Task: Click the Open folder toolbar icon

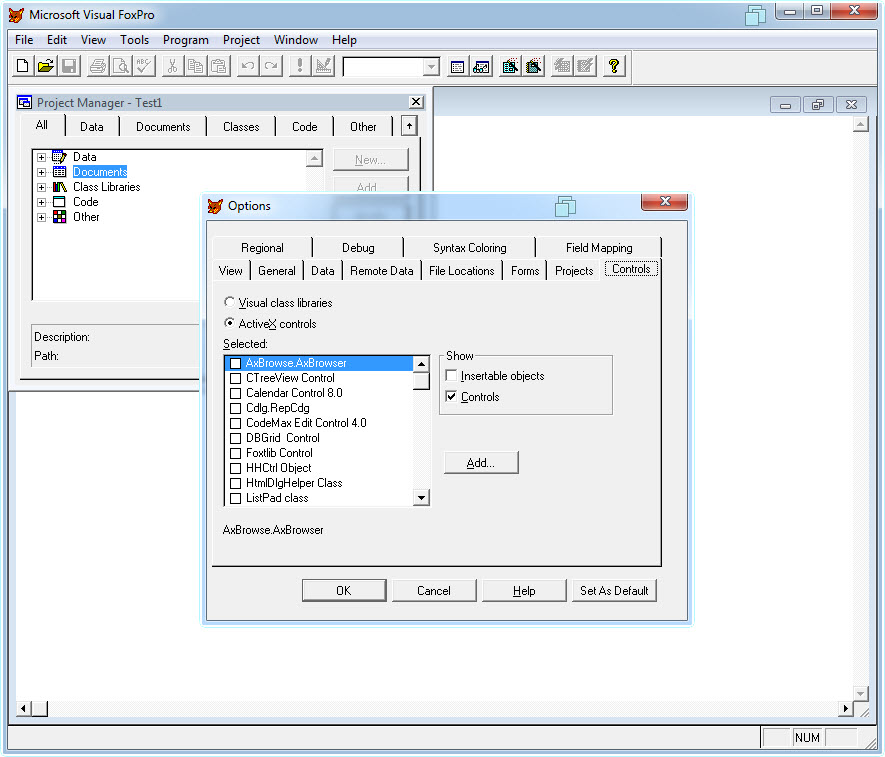Action: tap(46, 67)
